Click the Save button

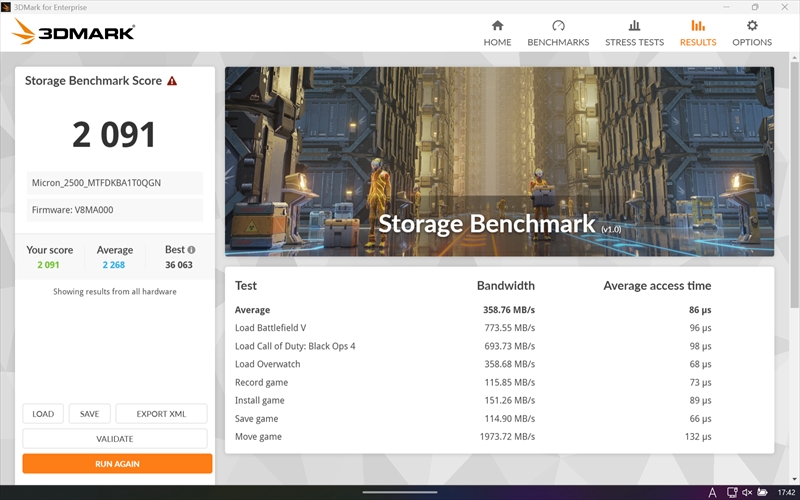coord(89,414)
